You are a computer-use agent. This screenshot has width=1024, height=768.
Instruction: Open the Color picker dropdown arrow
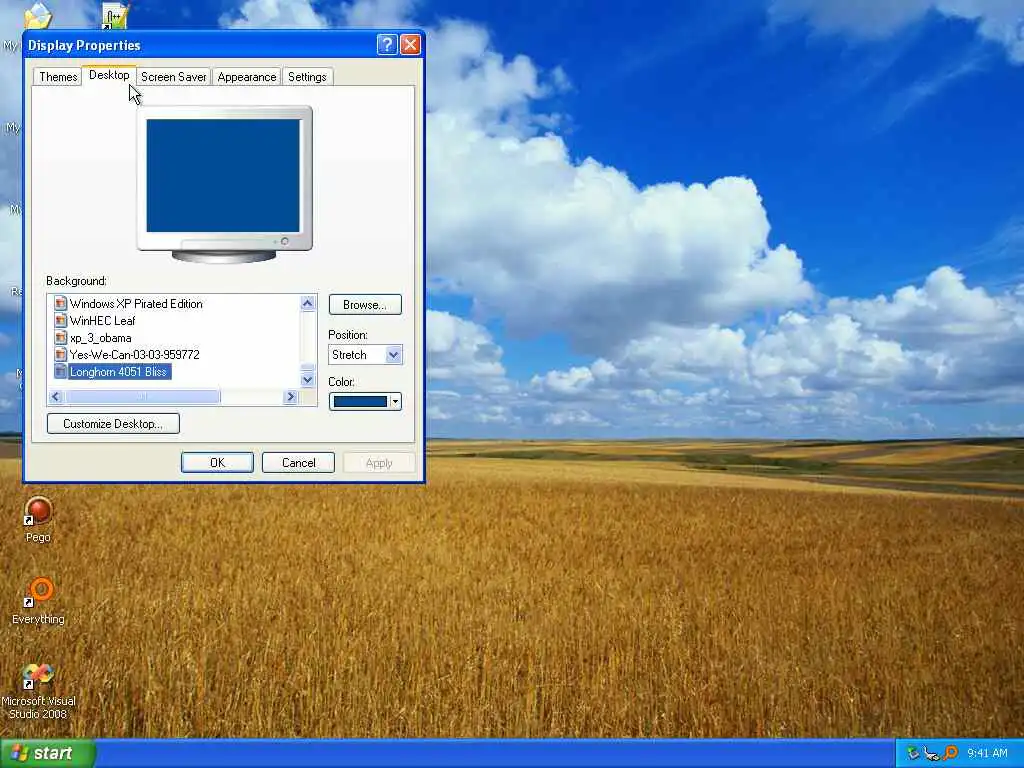click(x=395, y=402)
